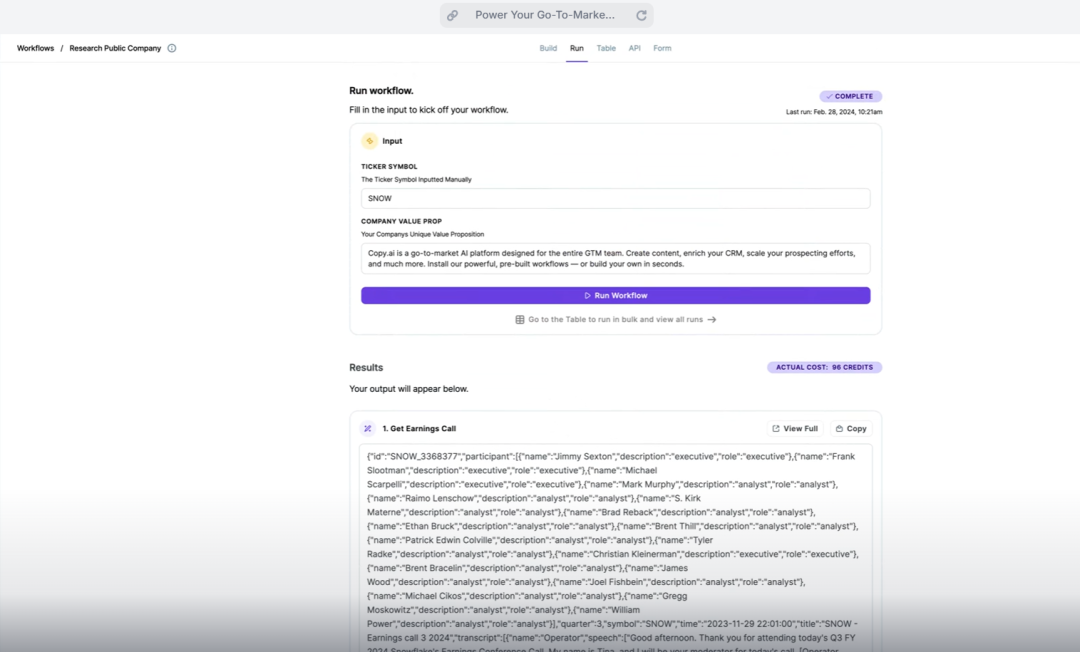1080x652 pixels.
Task: Click the Complete status badge
Action: 850,96
